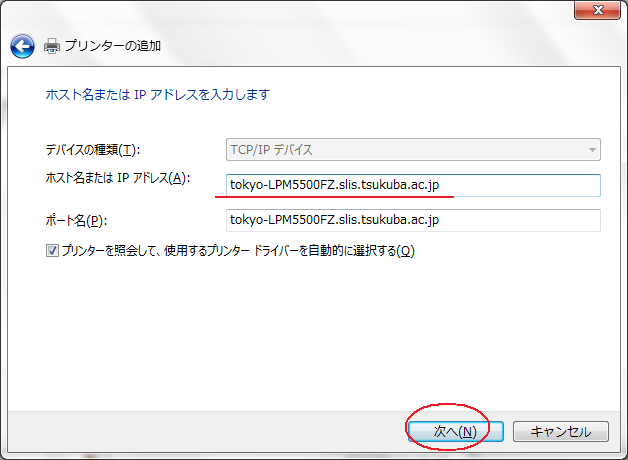628x460 pixels.
Task: Click the heading ホスト名または IP アドレスを入力します
Action: (x=158, y=95)
